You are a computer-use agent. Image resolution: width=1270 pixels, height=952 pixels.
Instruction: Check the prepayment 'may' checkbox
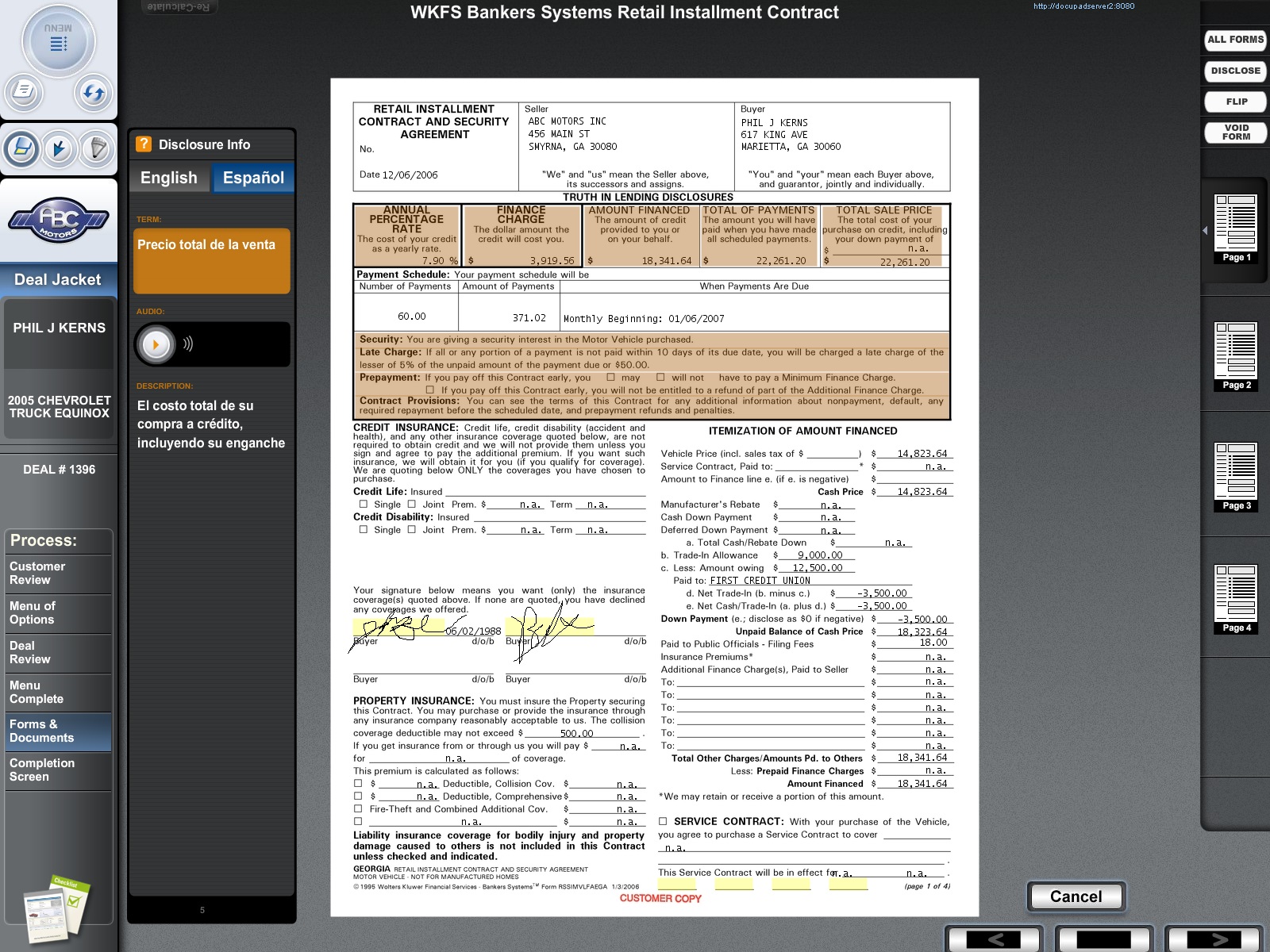(x=610, y=378)
